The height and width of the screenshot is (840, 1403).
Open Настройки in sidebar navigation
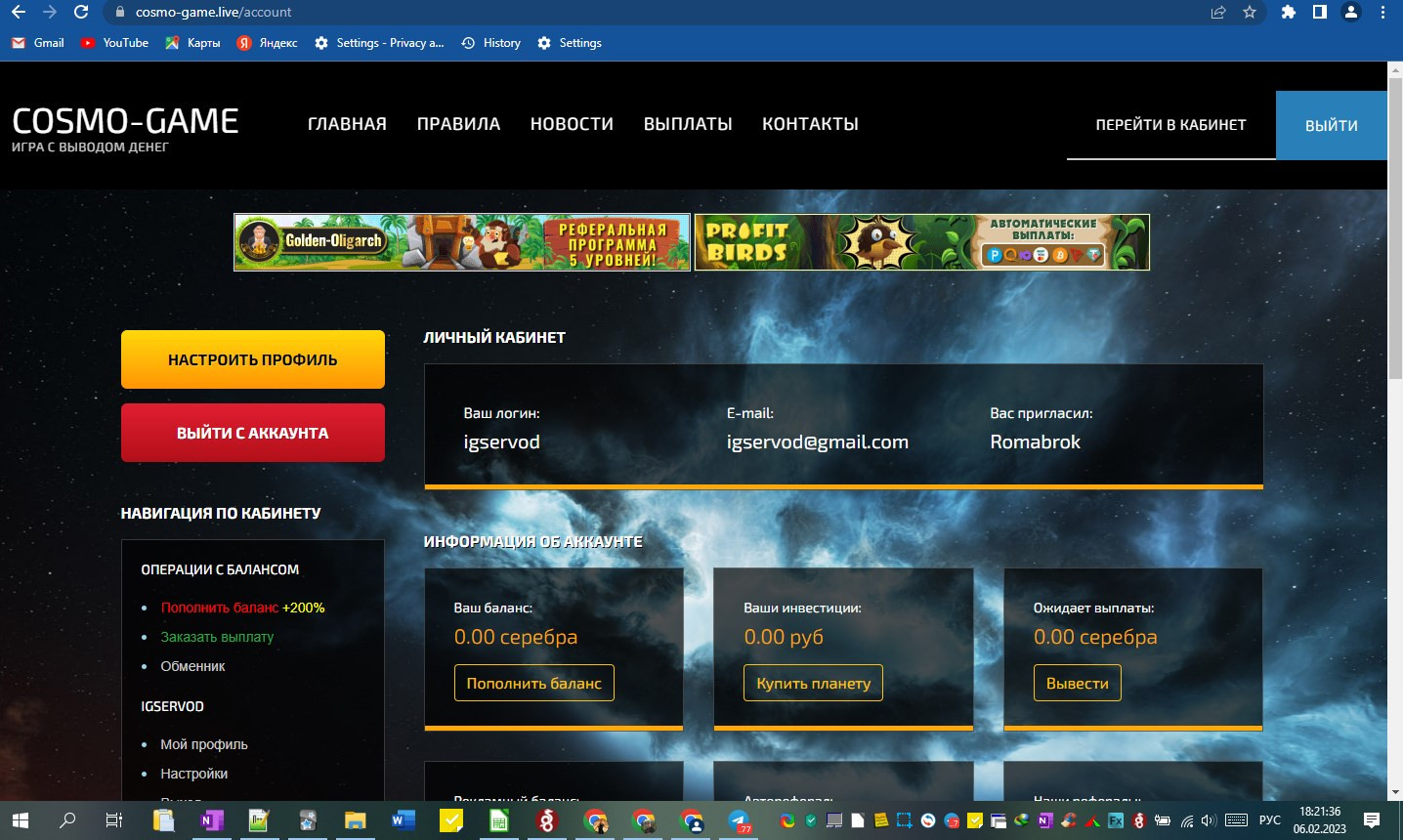point(193,774)
